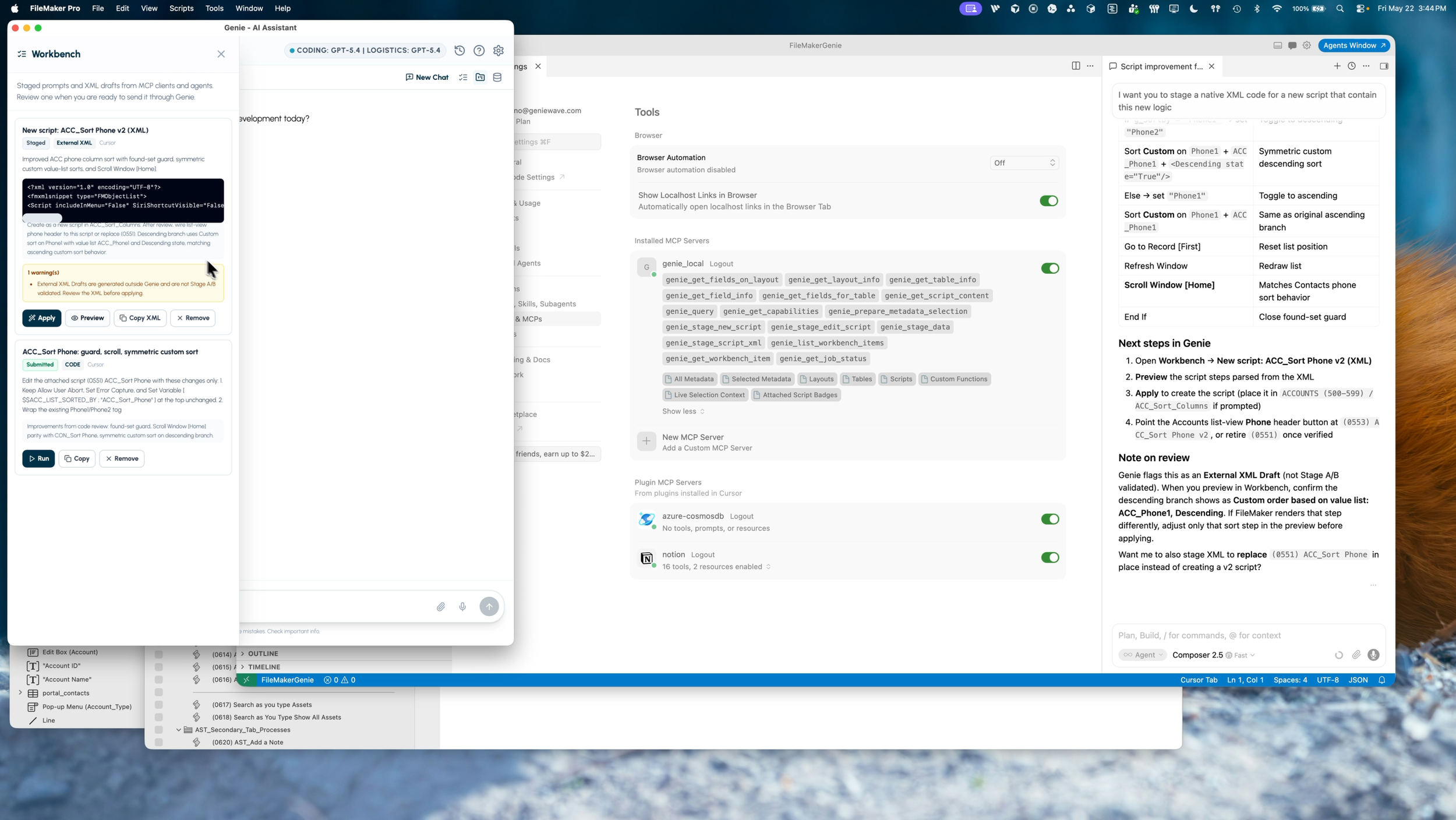Image resolution: width=1456 pixels, height=820 pixels.
Task: Open Cursor settings gear in title bar
Action: click(x=1306, y=45)
